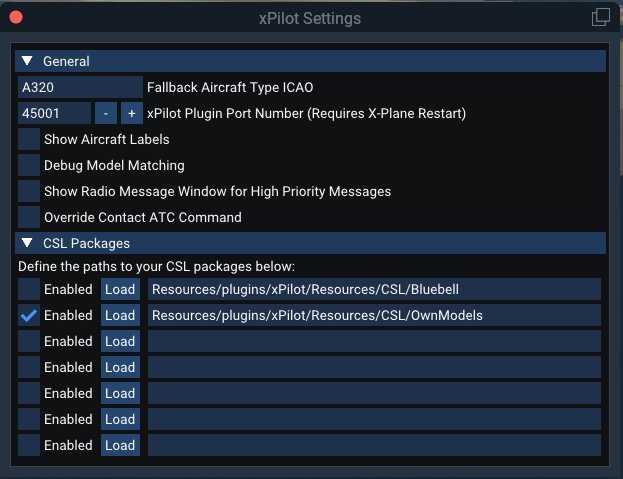This screenshot has width=623, height=479.
Task: Collapse the General section
Action: pos(28,61)
